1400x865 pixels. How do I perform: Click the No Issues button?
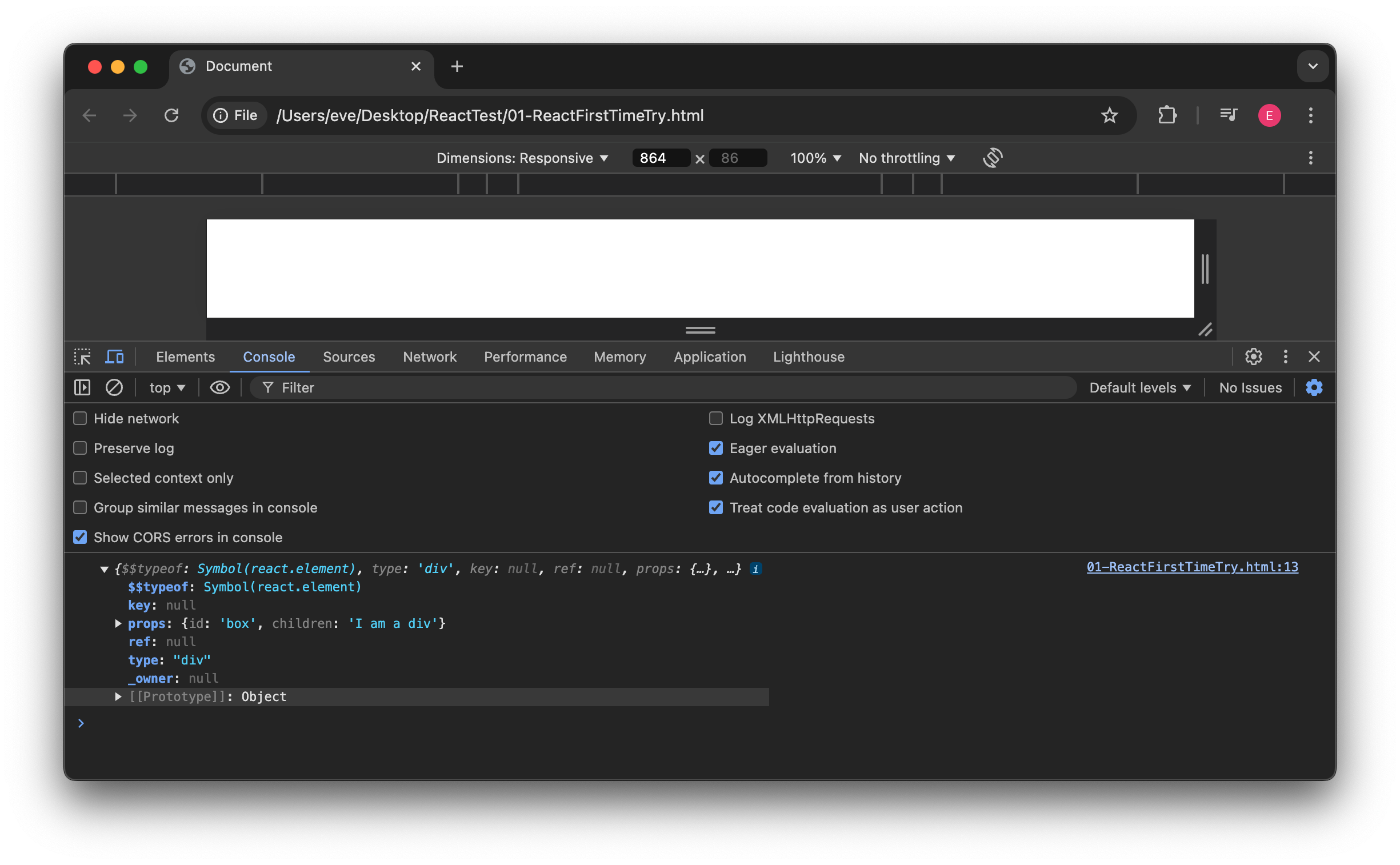click(x=1250, y=387)
